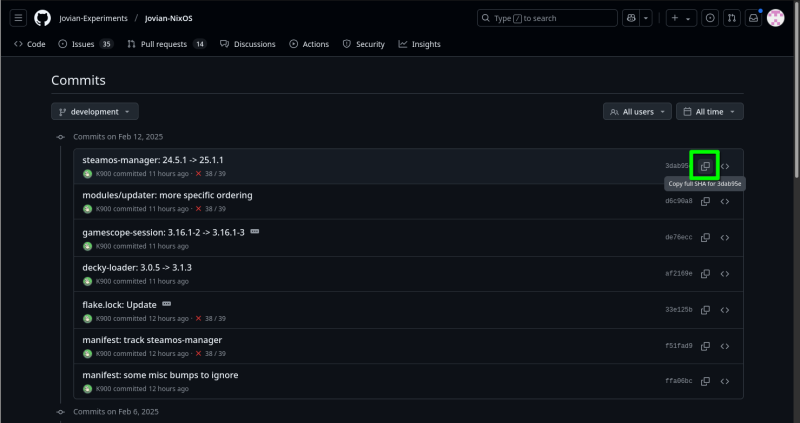The height and width of the screenshot is (423, 800).
Task: Copy full SHA for 33e125b
Action: 705,310
